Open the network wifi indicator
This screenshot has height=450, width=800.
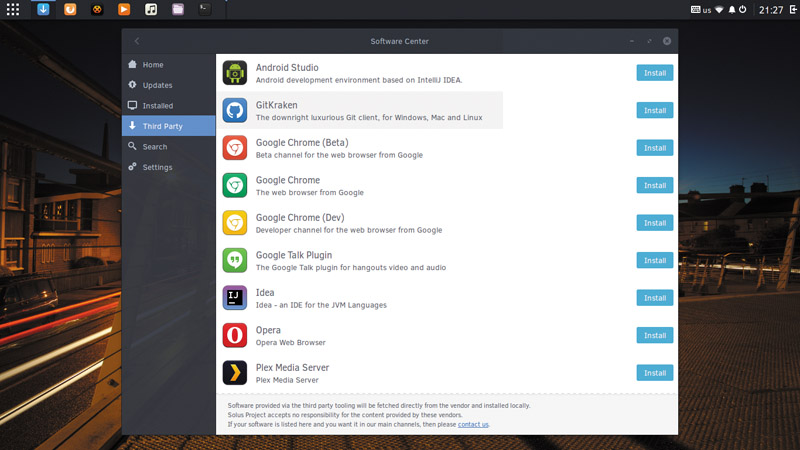coord(719,10)
